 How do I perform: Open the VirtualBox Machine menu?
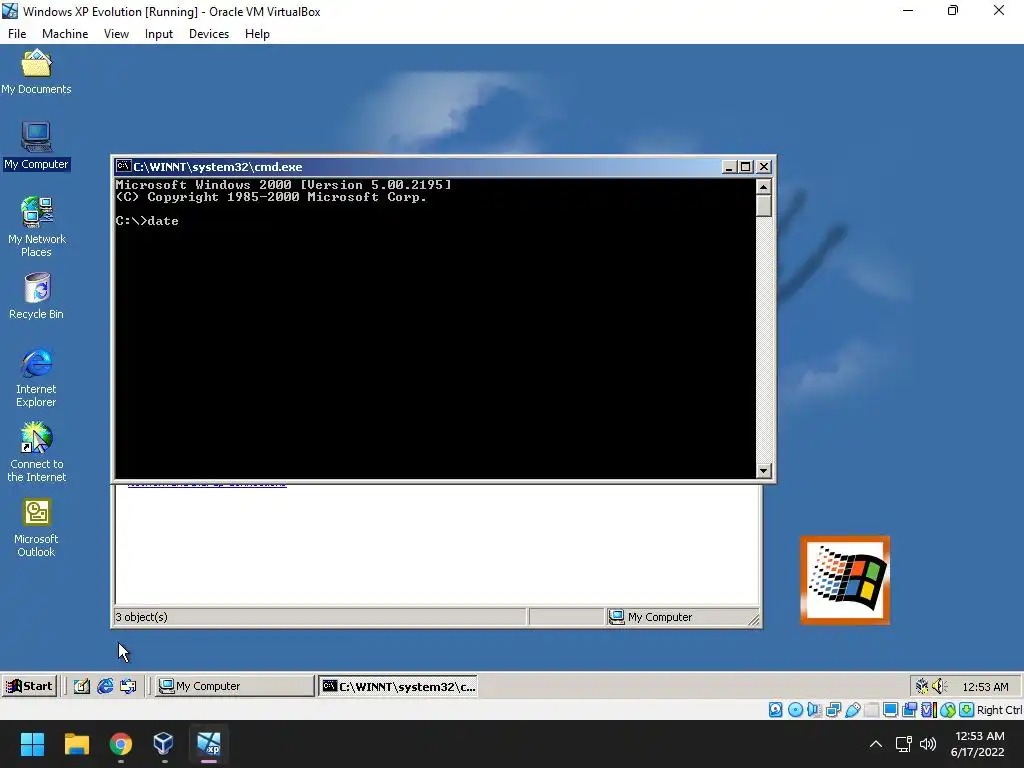click(x=65, y=34)
